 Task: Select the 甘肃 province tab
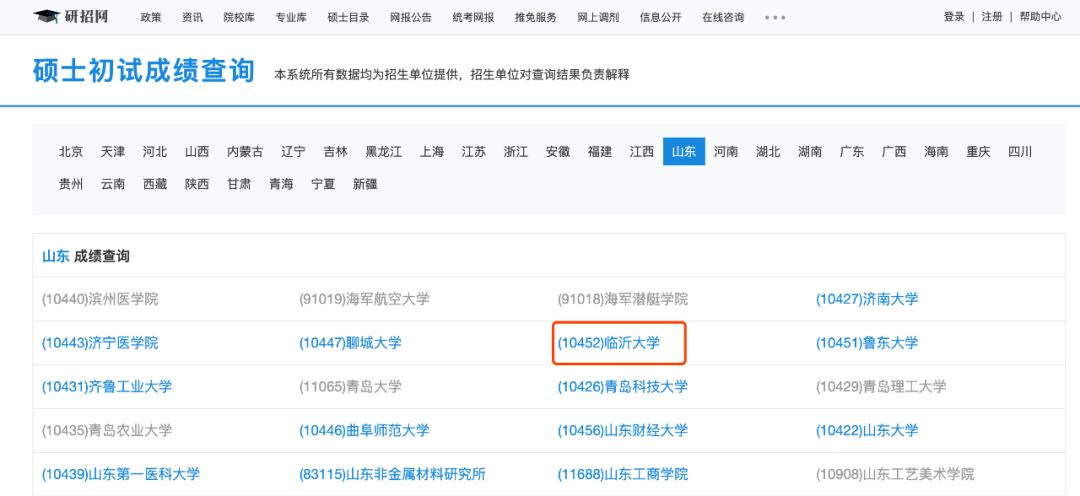click(x=239, y=184)
